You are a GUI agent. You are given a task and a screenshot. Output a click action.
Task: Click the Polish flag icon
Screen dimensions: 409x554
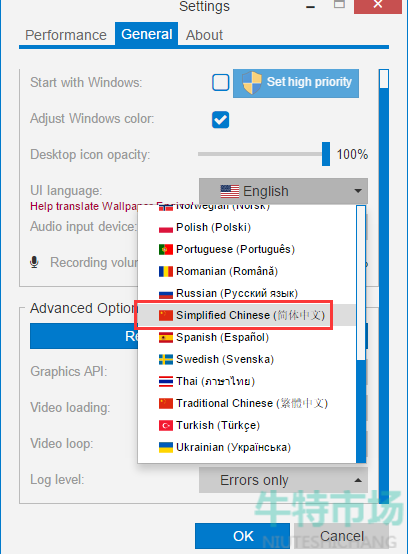(x=166, y=228)
